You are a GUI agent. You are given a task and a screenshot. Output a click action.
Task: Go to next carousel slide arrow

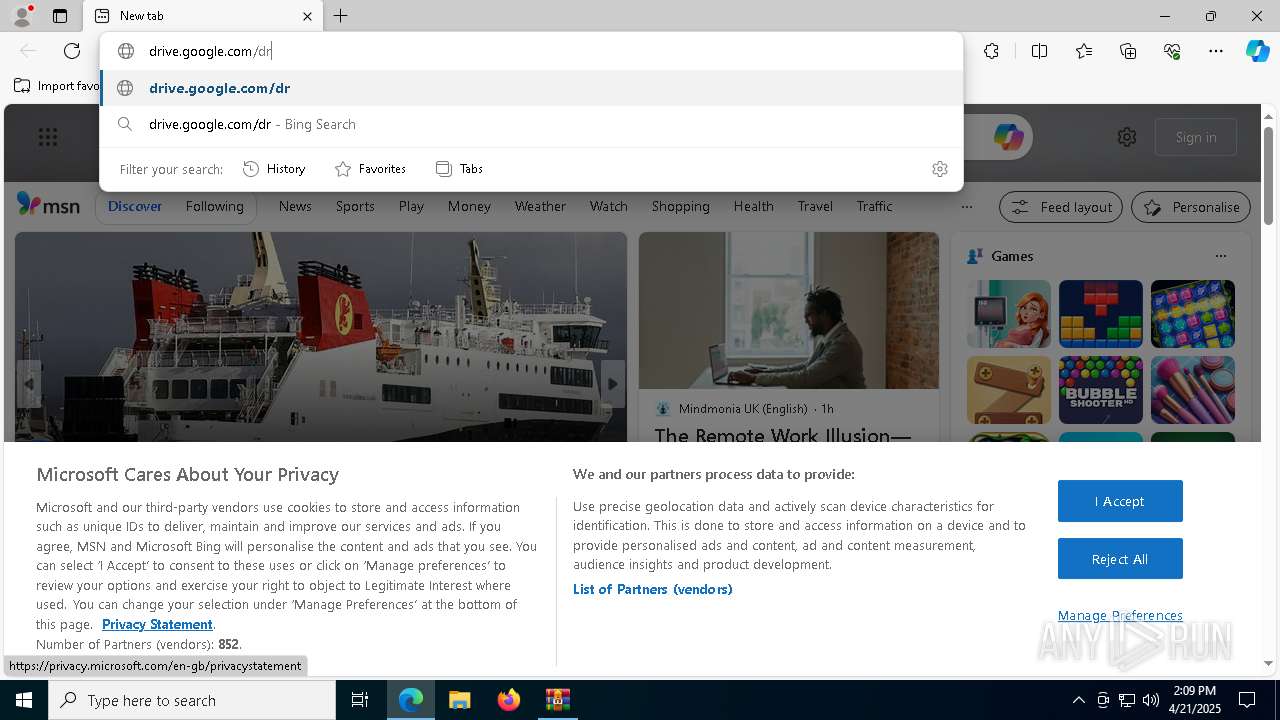[x=613, y=384]
